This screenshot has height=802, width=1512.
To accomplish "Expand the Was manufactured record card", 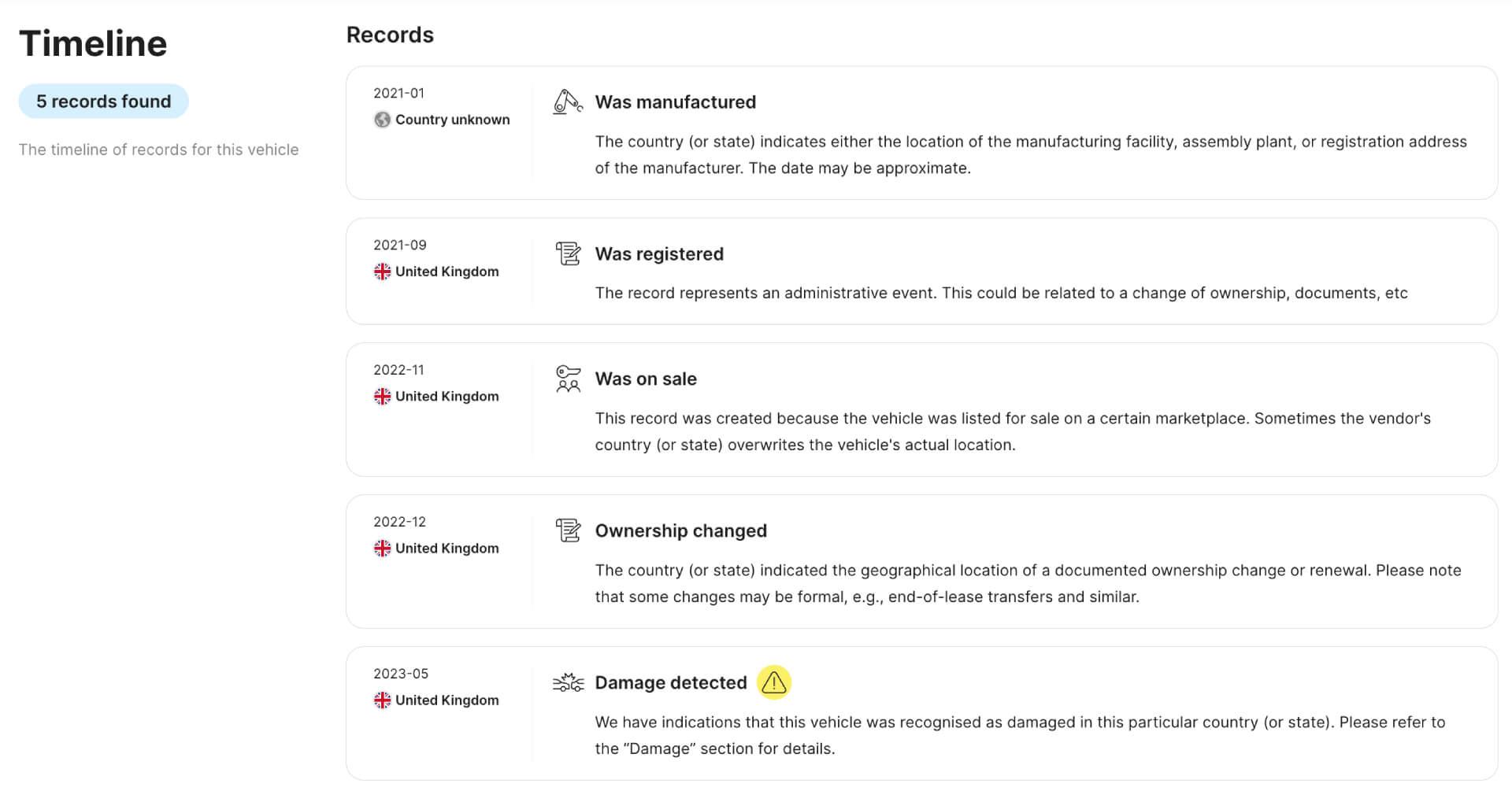I will tap(921, 132).
